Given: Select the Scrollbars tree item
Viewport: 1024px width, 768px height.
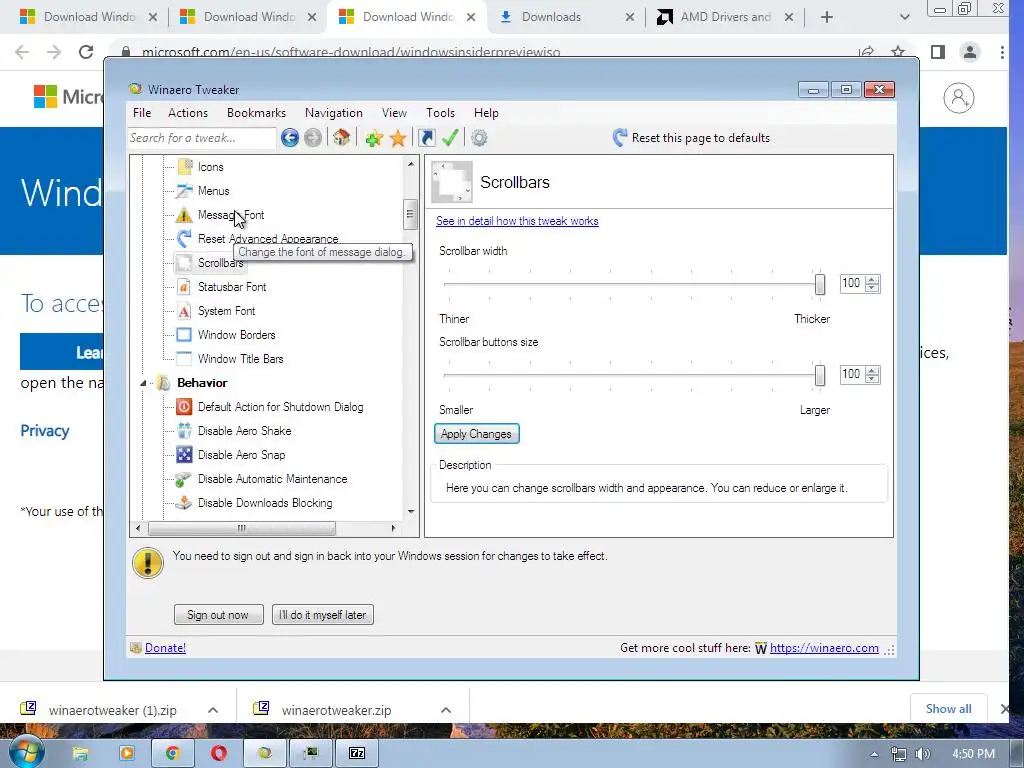Looking at the screenshot, I should click(220, 263).
